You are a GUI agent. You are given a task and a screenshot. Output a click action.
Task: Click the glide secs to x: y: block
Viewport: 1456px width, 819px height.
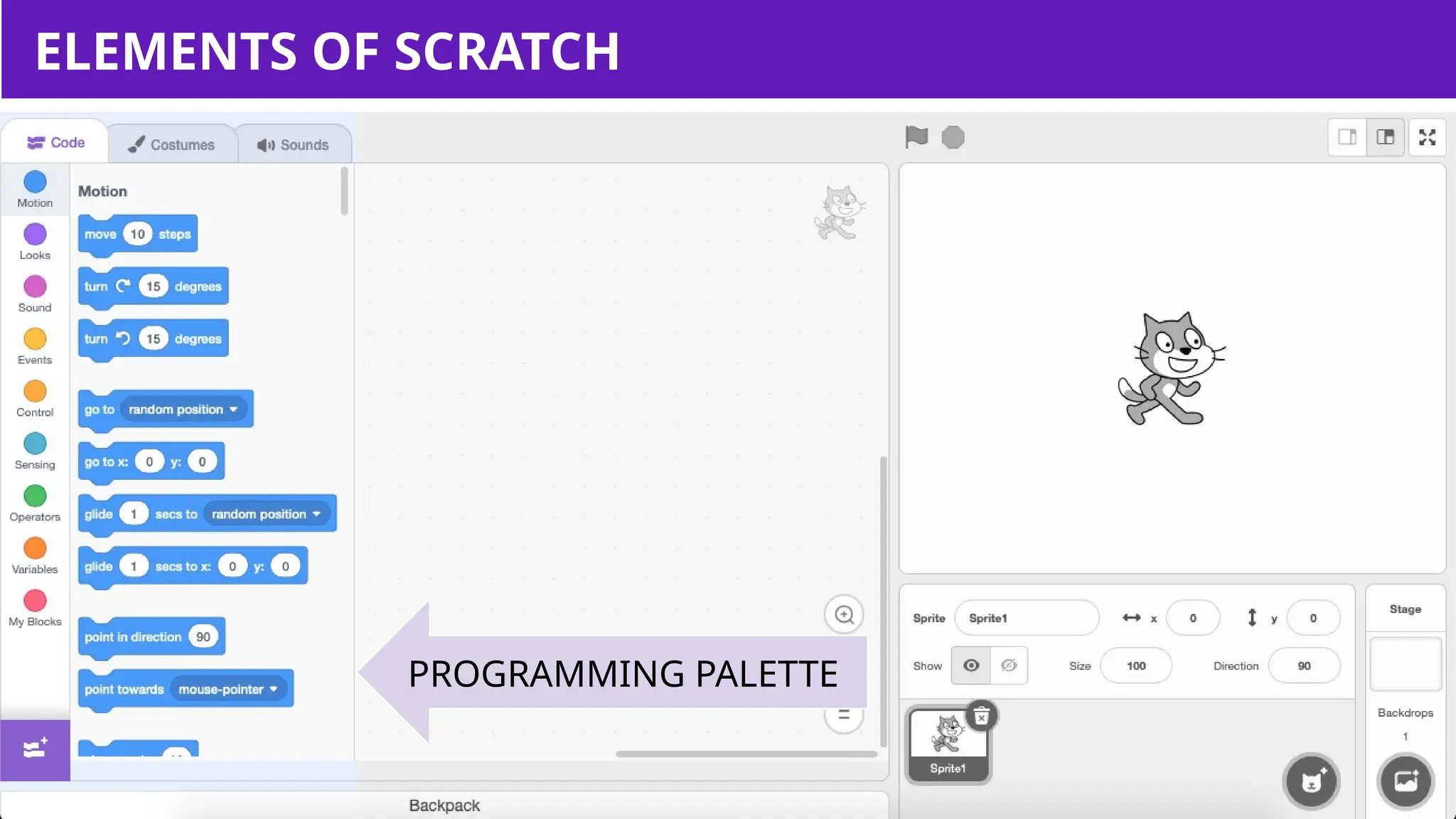click(x=193, y=567)
